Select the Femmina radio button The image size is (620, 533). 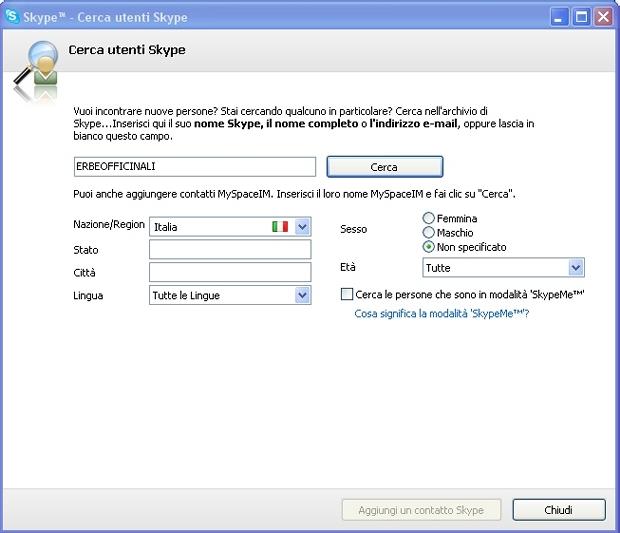click(428, 218)
